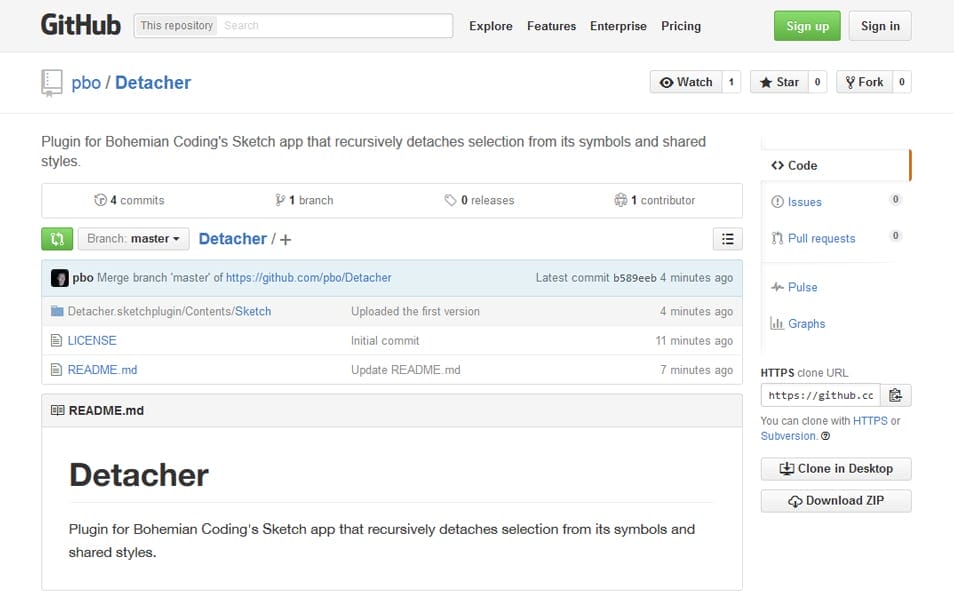This screenshot has width=954, height=600.
Task: Click the Explore menu item
Action: pyautogui.click(x=490, y=26)
